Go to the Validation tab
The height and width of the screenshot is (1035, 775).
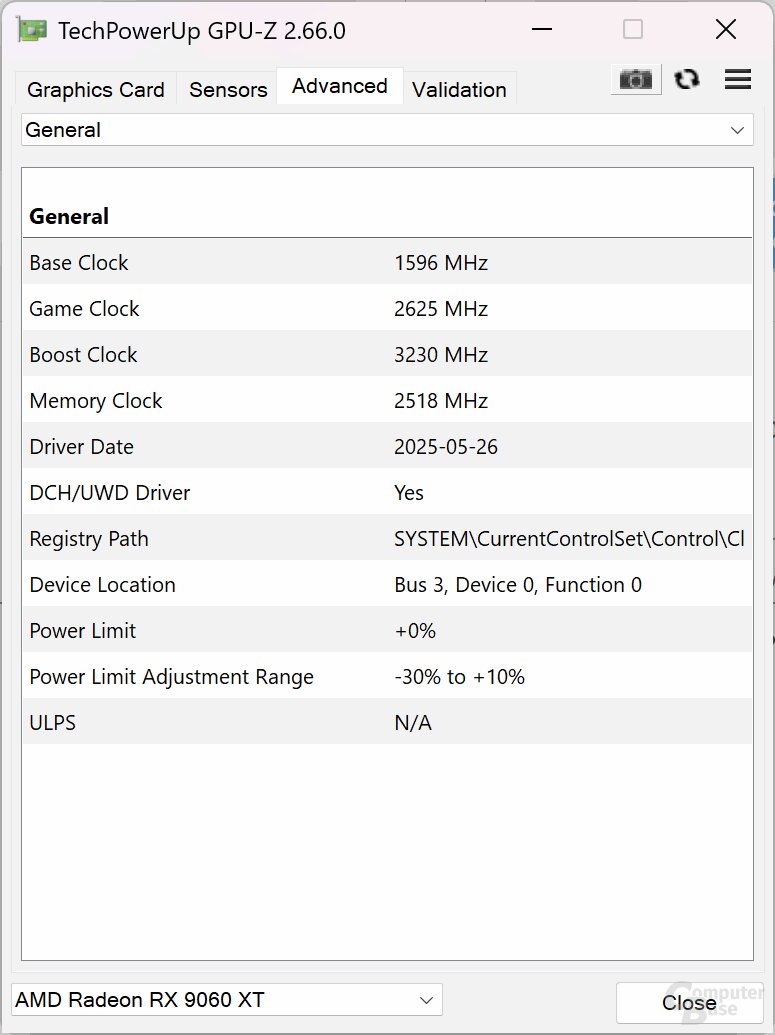coord(459,89)
